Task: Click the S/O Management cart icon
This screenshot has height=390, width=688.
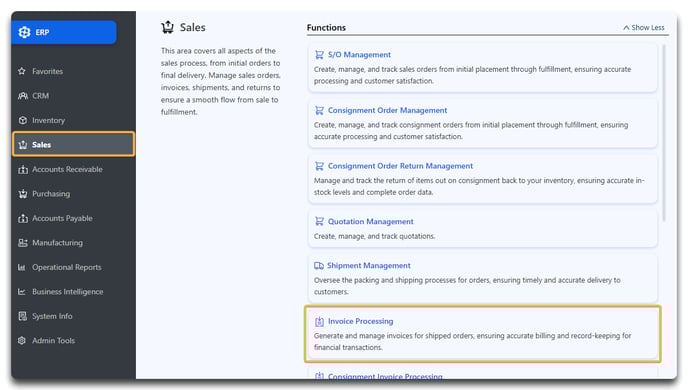Action: point(319,55)
